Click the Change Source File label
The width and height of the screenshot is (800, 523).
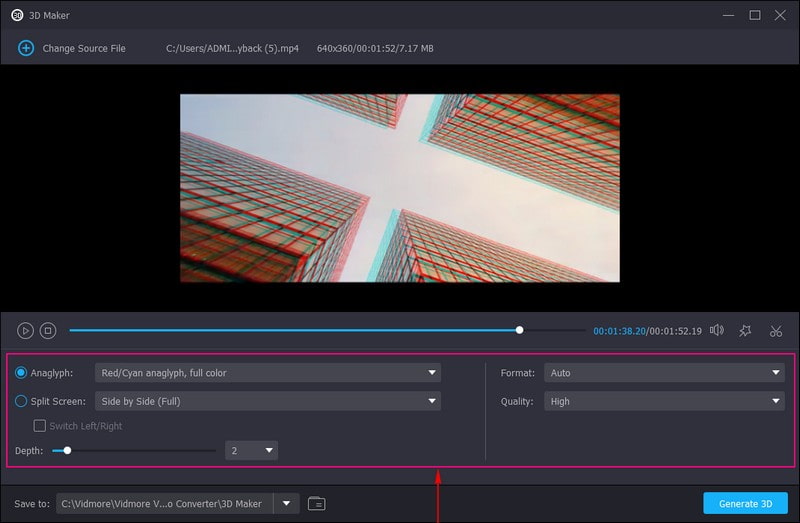84,48
